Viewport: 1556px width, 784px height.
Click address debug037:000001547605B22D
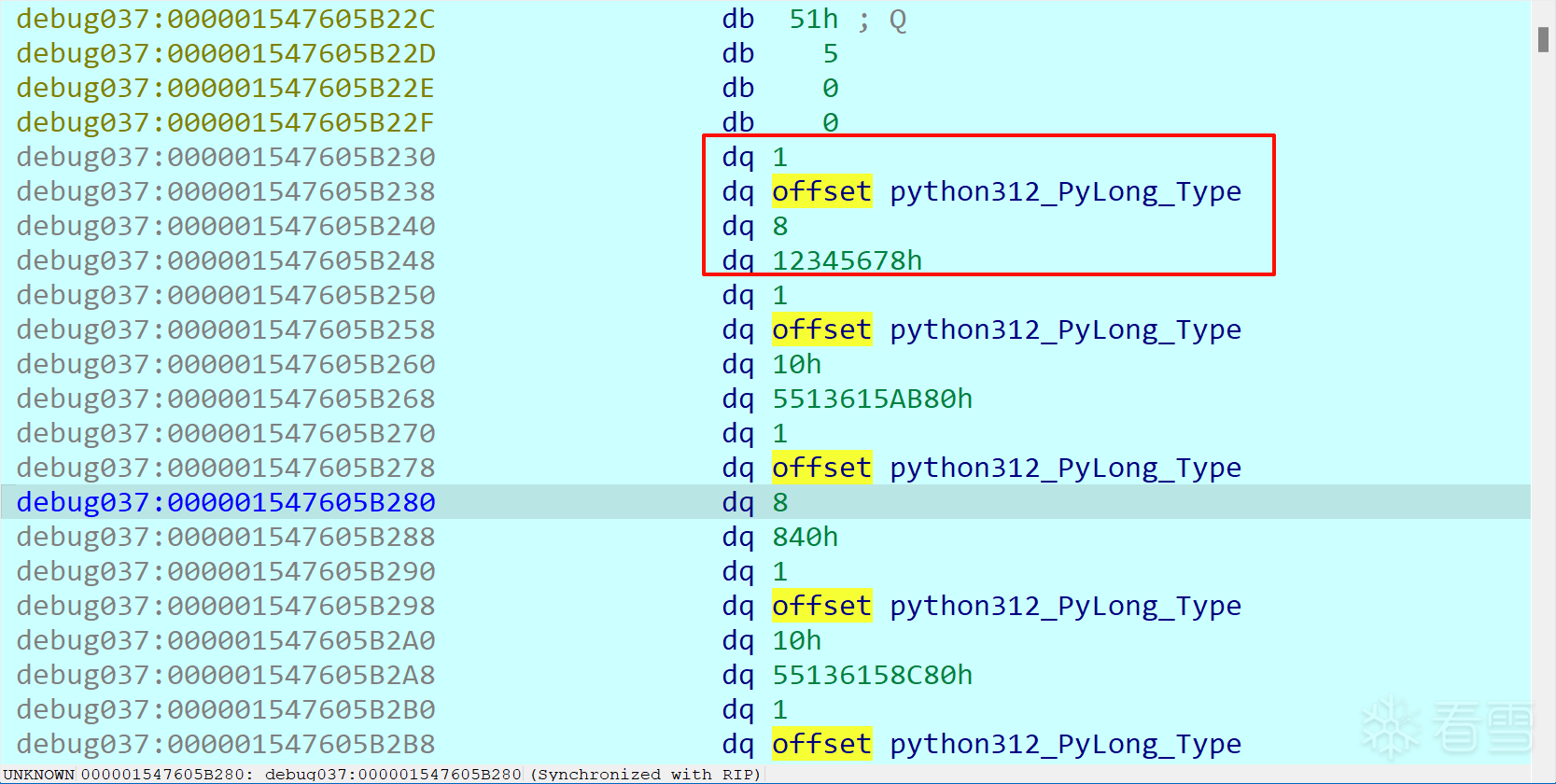pyautogui.click(x=226, y=54)
